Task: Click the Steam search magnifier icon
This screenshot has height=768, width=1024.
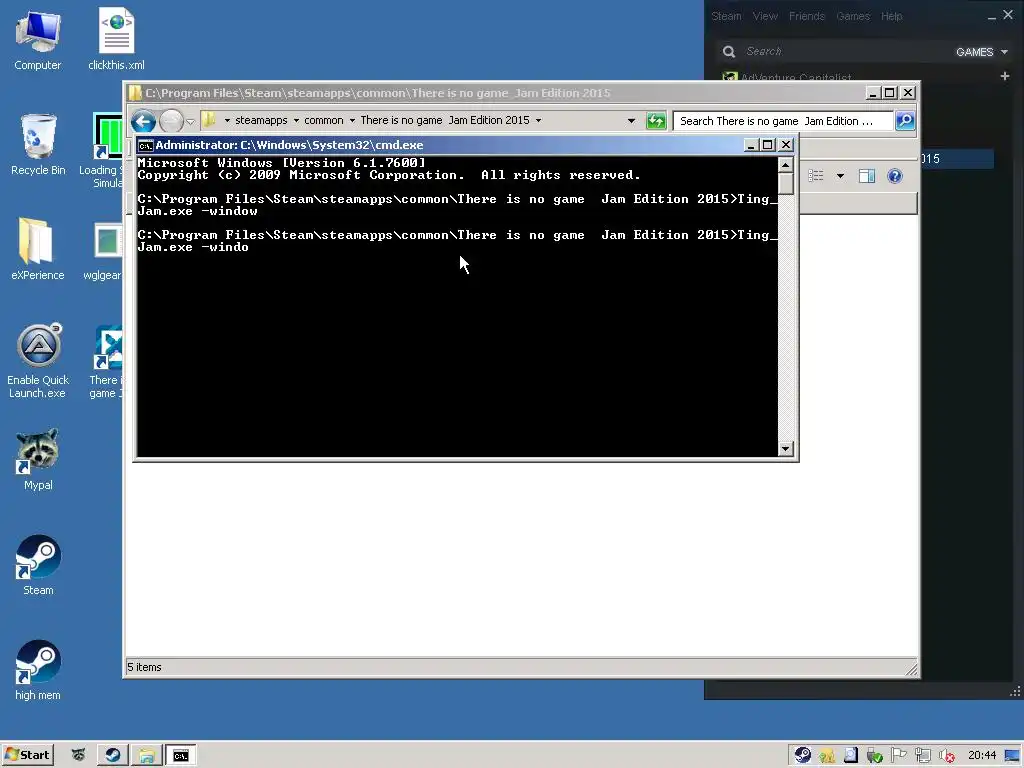Action: pyautogui.click(x=729, y=52)
